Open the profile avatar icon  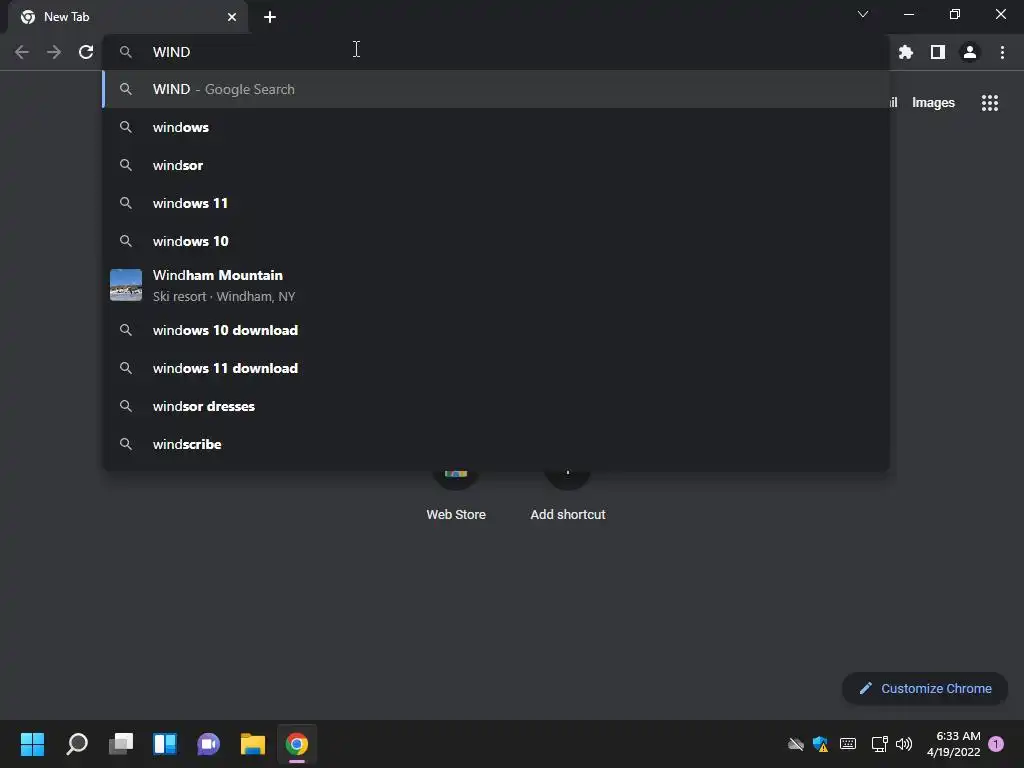point(970,52)
